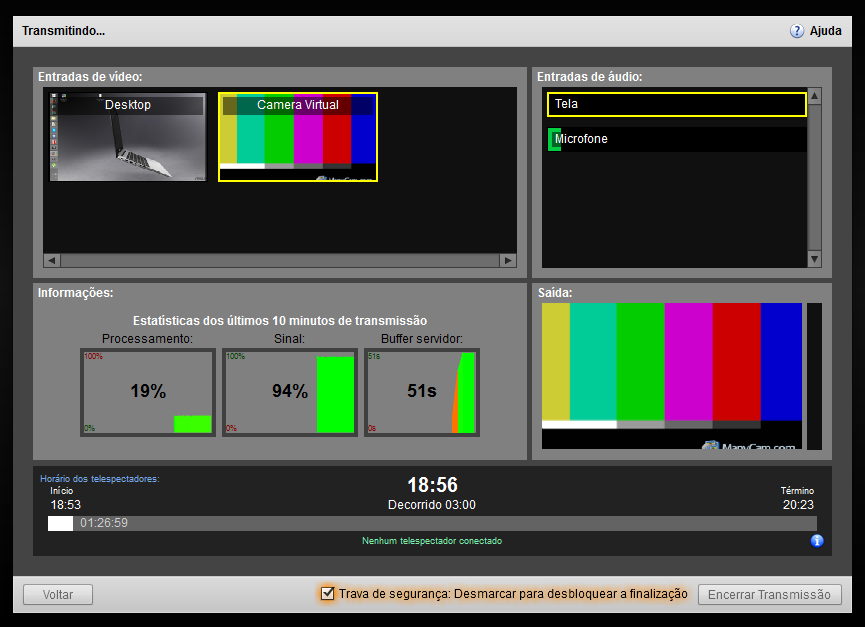This screenshot has height=627, width=865.
Task: Click the Processamento 19% statistics graph
Action: [148, 392]
